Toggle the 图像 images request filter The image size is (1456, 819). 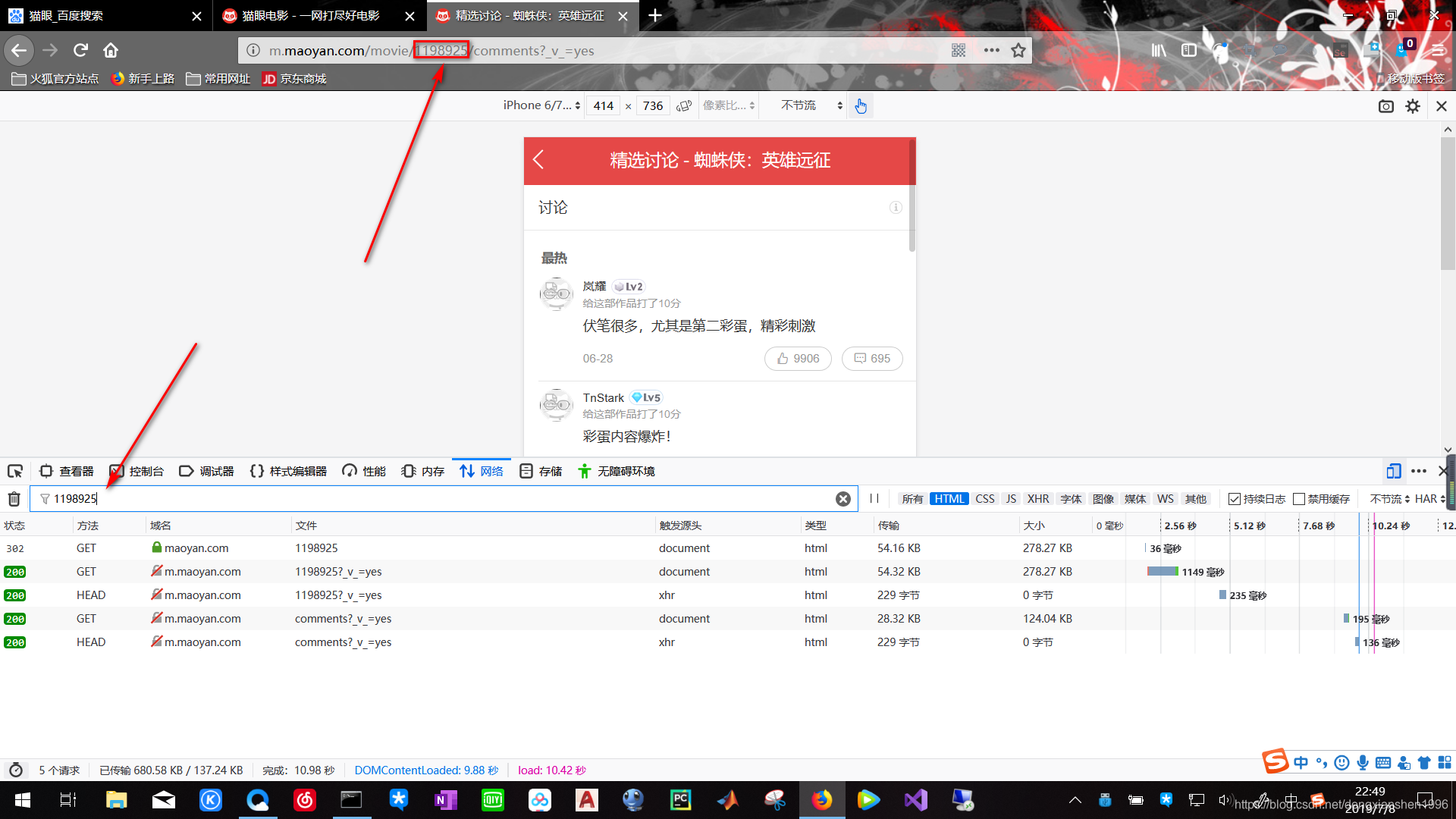point(1103,499)
